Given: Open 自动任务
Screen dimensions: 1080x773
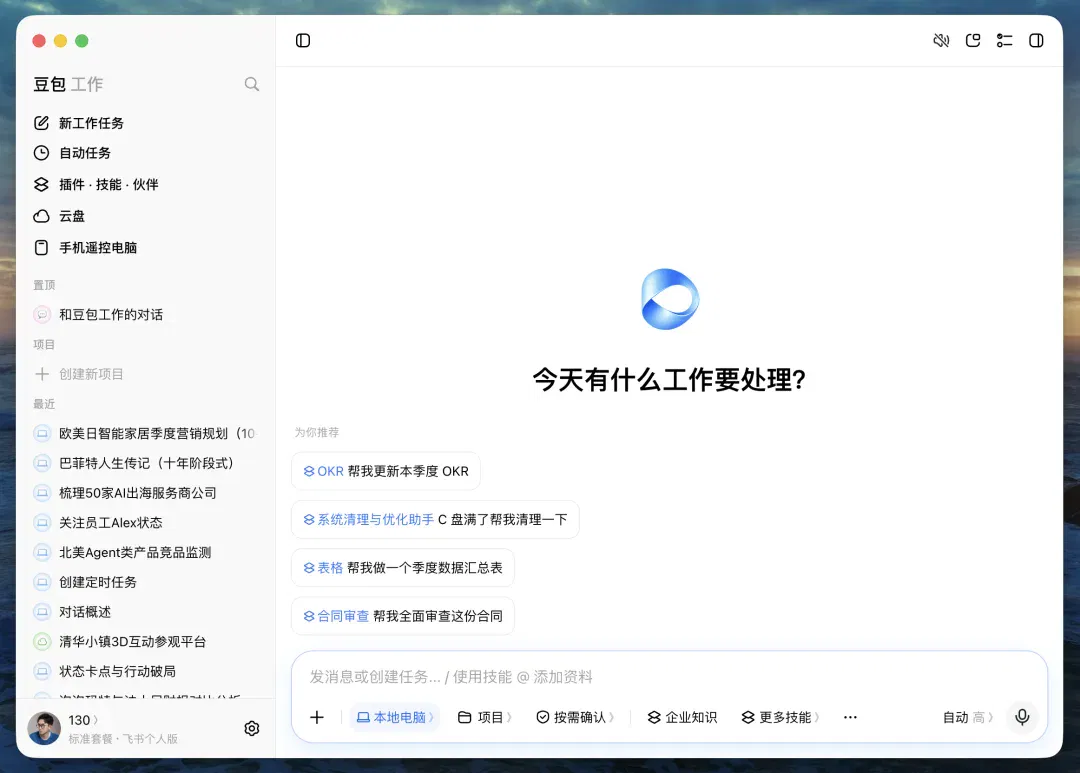Looking at the screenshot, I should 145,153.
